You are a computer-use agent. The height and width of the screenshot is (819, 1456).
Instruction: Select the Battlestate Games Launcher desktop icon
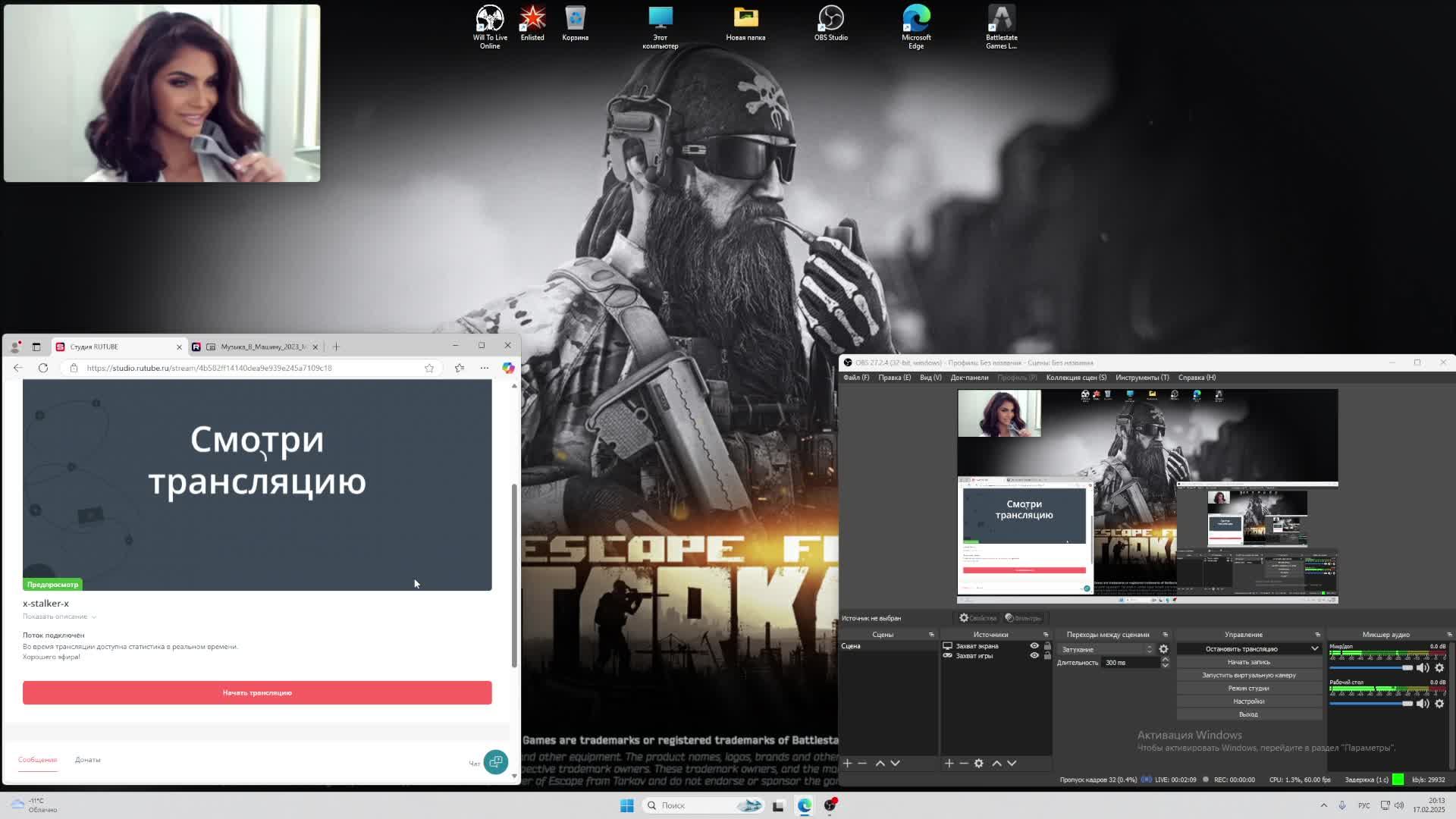(1002, 27)
